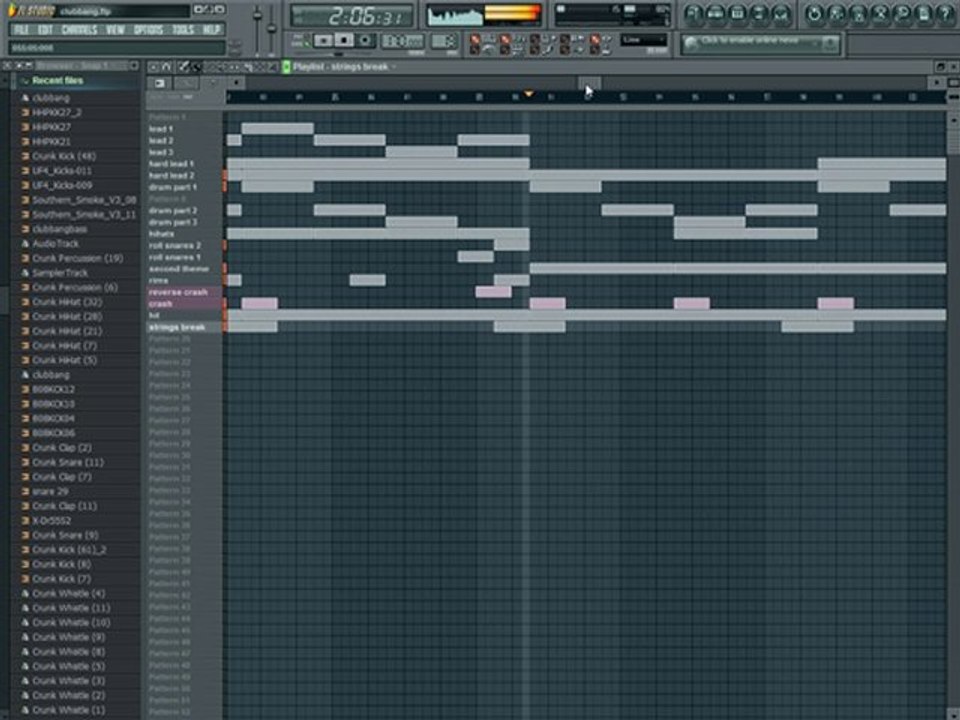
Task: Toggle the browser shortcut icon
Action: (759, 13)
